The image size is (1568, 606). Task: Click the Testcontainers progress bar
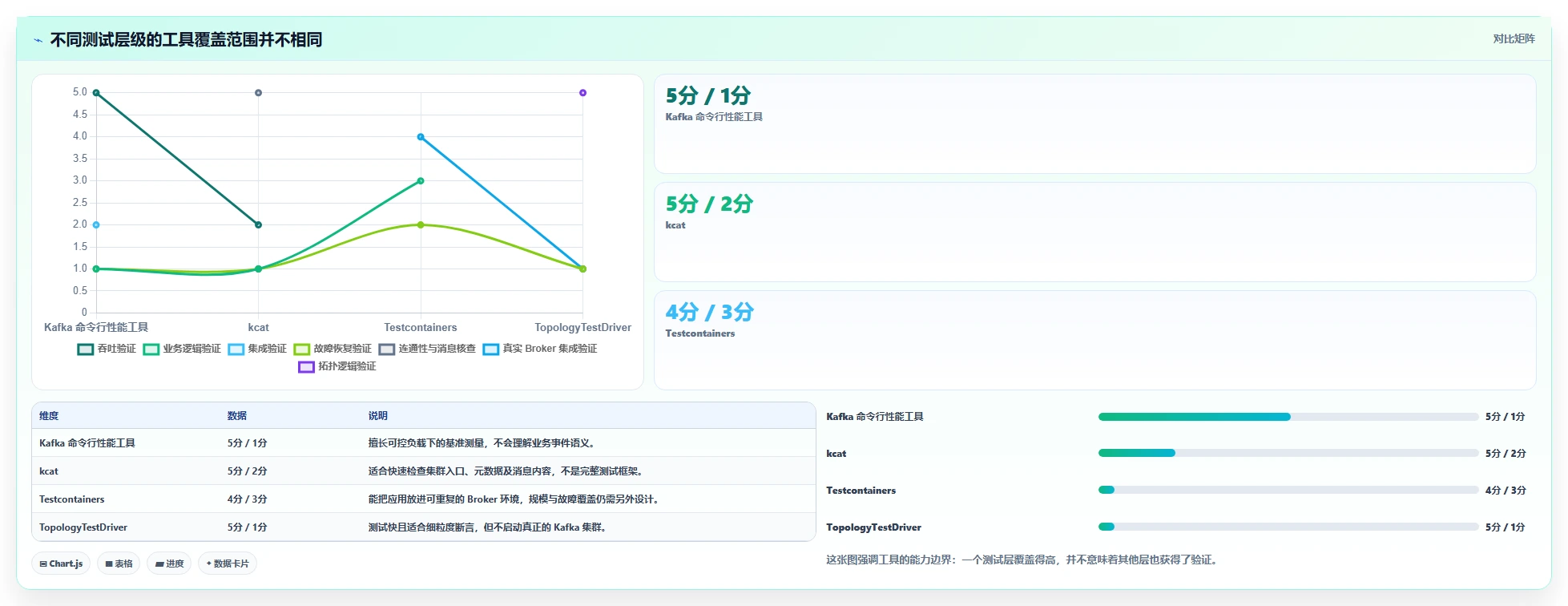1288,491
